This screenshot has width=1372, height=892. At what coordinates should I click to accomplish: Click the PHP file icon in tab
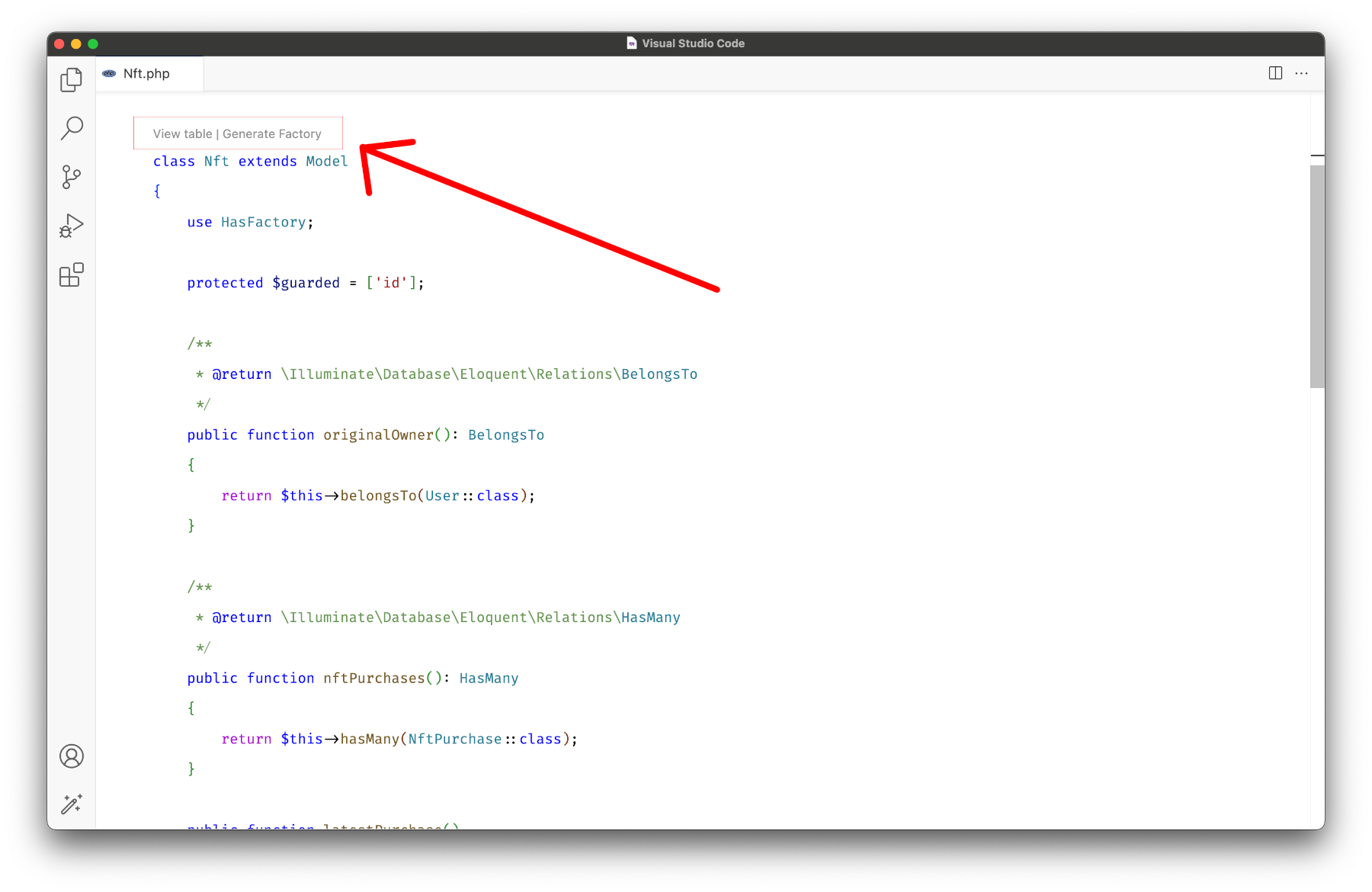coord(110,74)
